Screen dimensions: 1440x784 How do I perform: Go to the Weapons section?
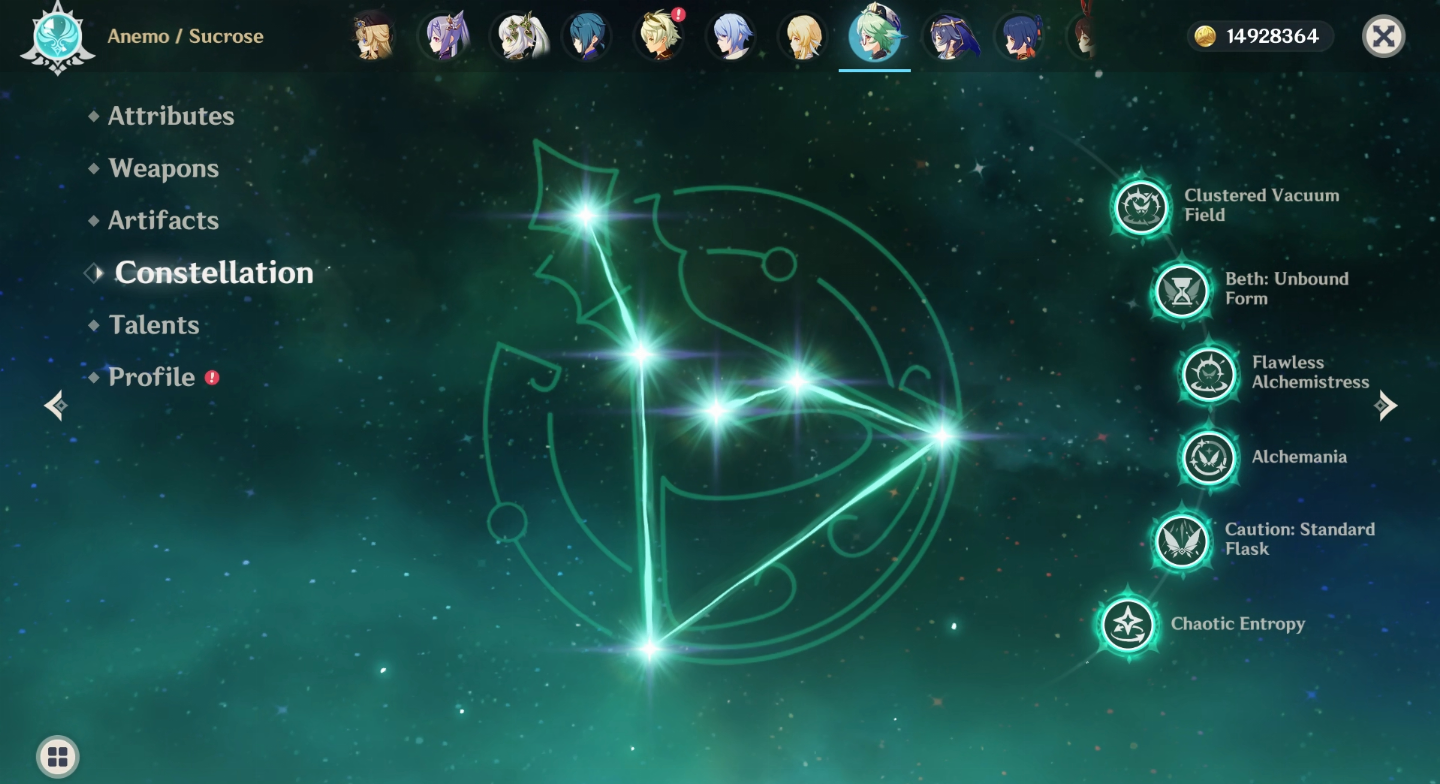point(164,168)
